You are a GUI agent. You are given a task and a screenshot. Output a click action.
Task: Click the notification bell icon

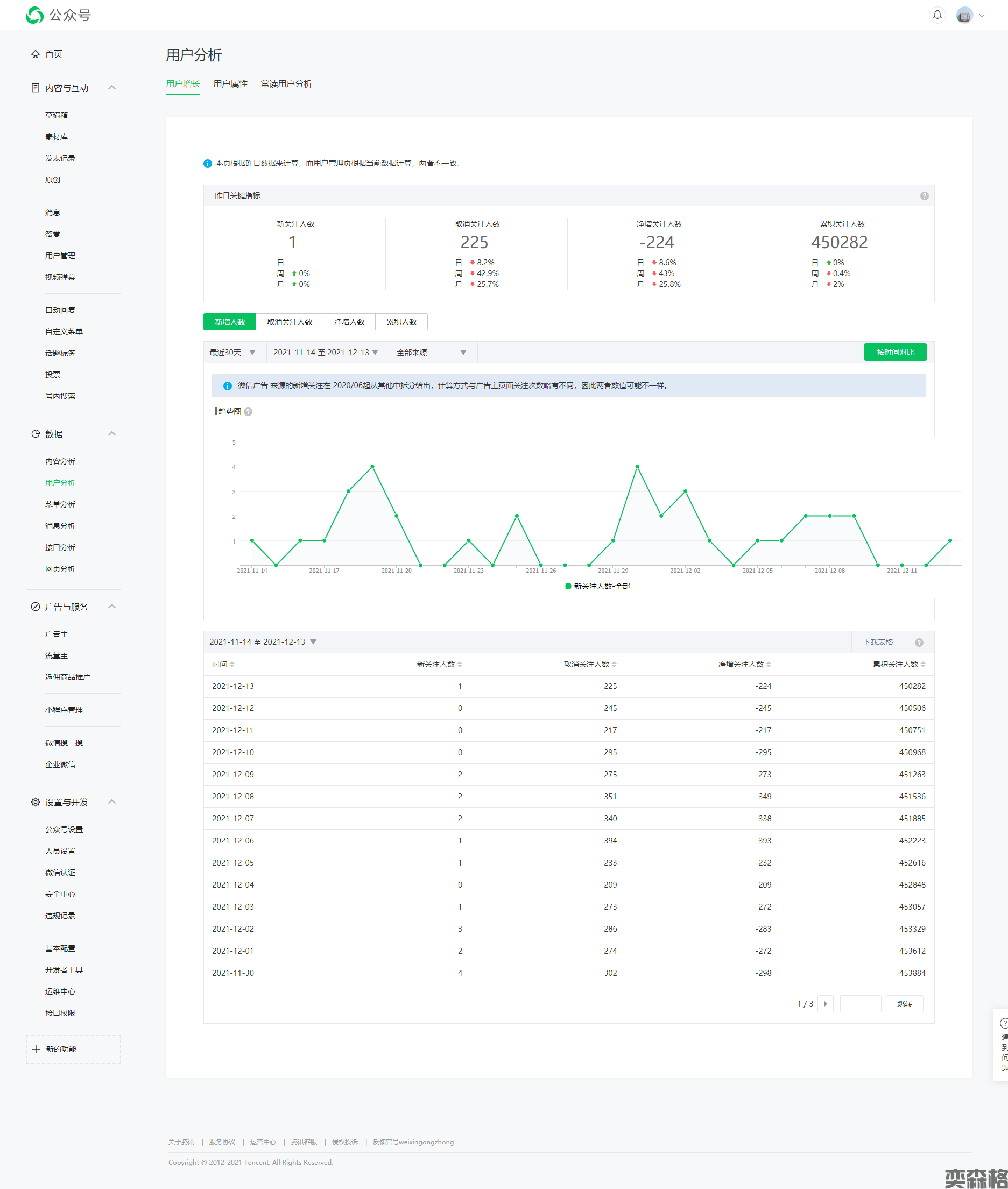coord(937,15)
